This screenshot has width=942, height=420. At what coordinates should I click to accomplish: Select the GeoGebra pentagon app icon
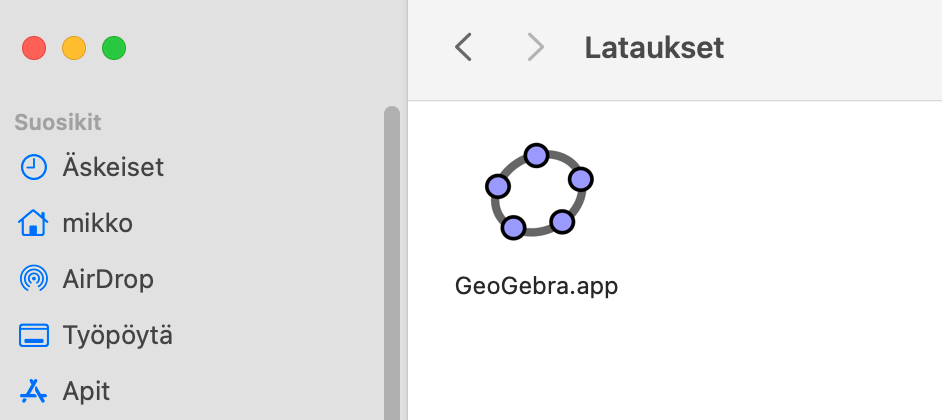click(537, 191)
